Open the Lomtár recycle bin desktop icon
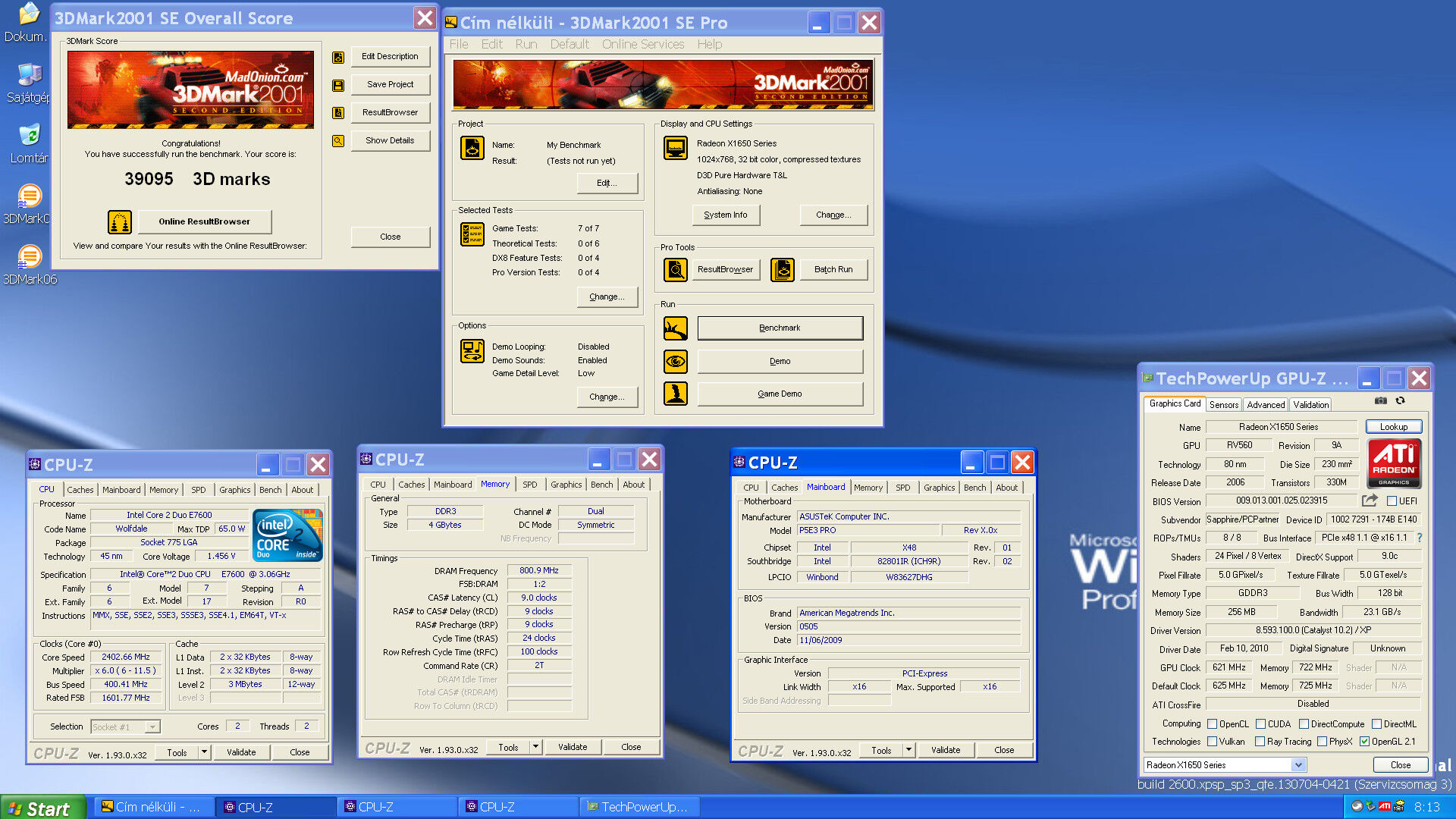Image resolution: width=1456 pixels, height=819 pixels. [29, 144]
